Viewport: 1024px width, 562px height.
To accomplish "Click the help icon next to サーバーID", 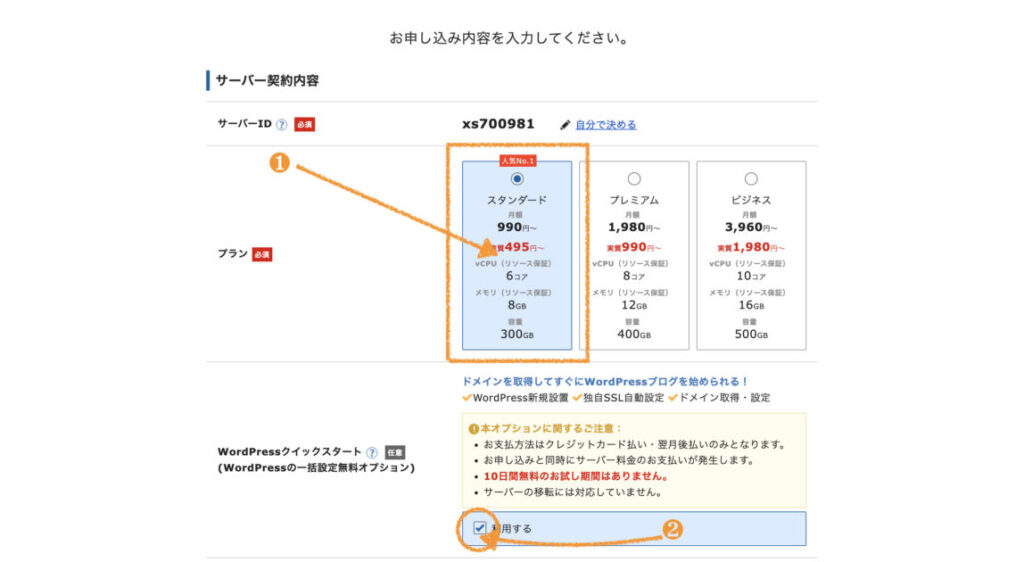I will click(x=282, y=125).
